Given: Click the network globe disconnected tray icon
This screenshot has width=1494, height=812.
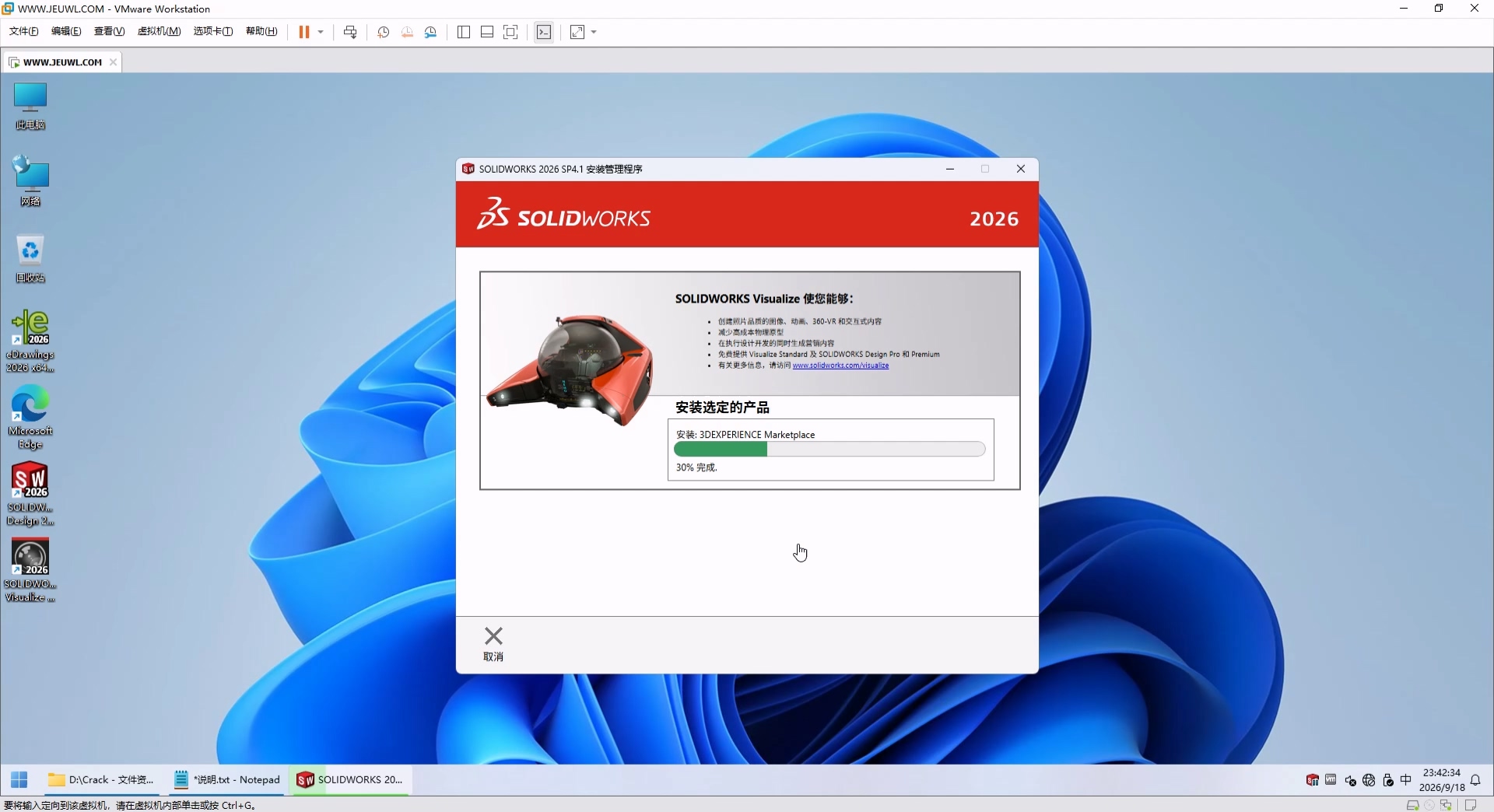Looking at the screenshot, I should pyautogui.click(x=1369, y=780).
